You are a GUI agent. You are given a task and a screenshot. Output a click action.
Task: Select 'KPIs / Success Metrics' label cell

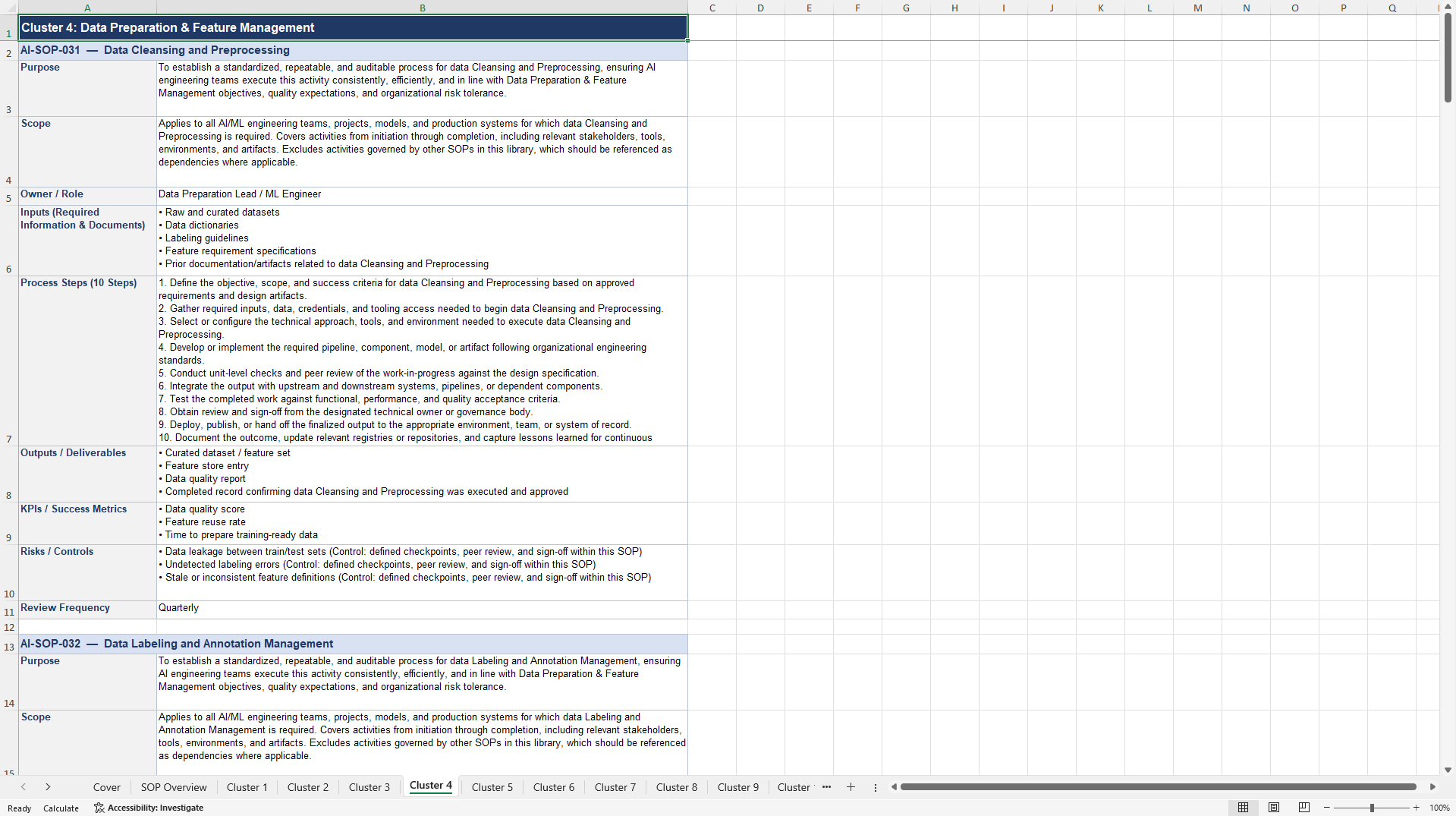click(87, 523)
